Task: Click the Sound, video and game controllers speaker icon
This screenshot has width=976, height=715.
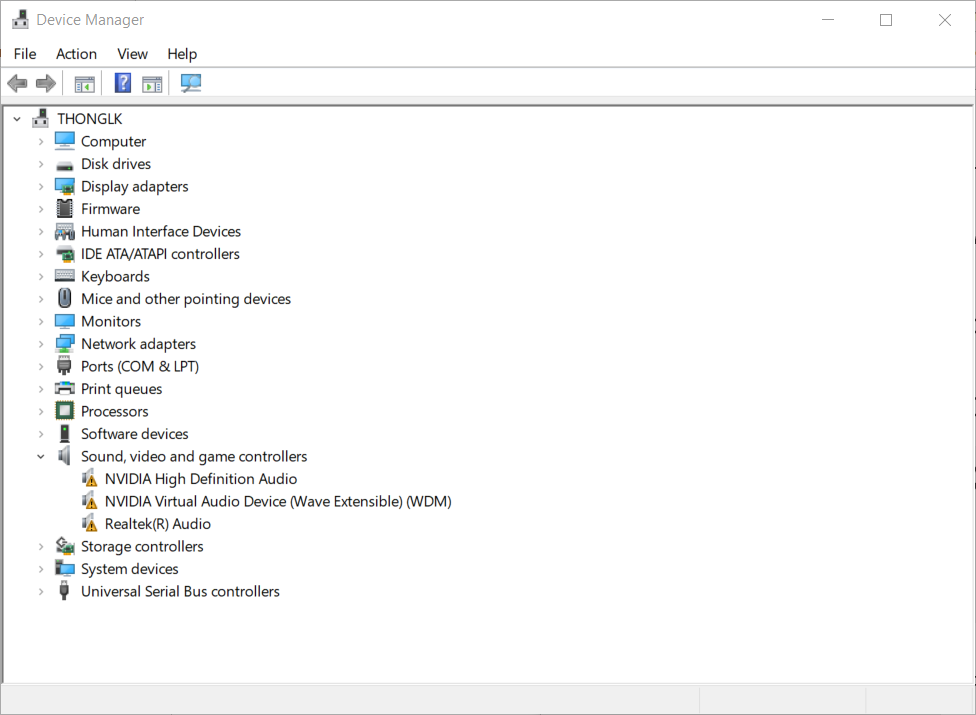Action: [64, 456]
